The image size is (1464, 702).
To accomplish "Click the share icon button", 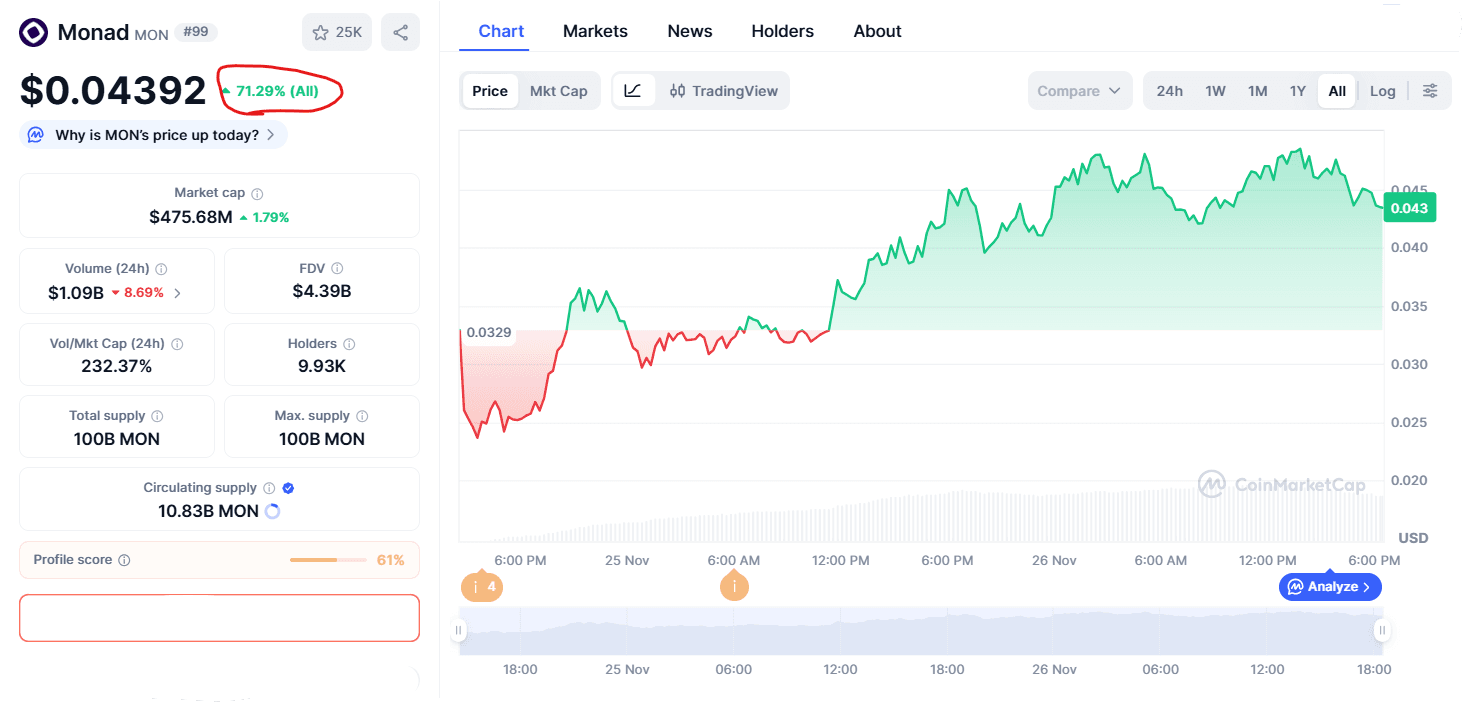I will [400, 32].
